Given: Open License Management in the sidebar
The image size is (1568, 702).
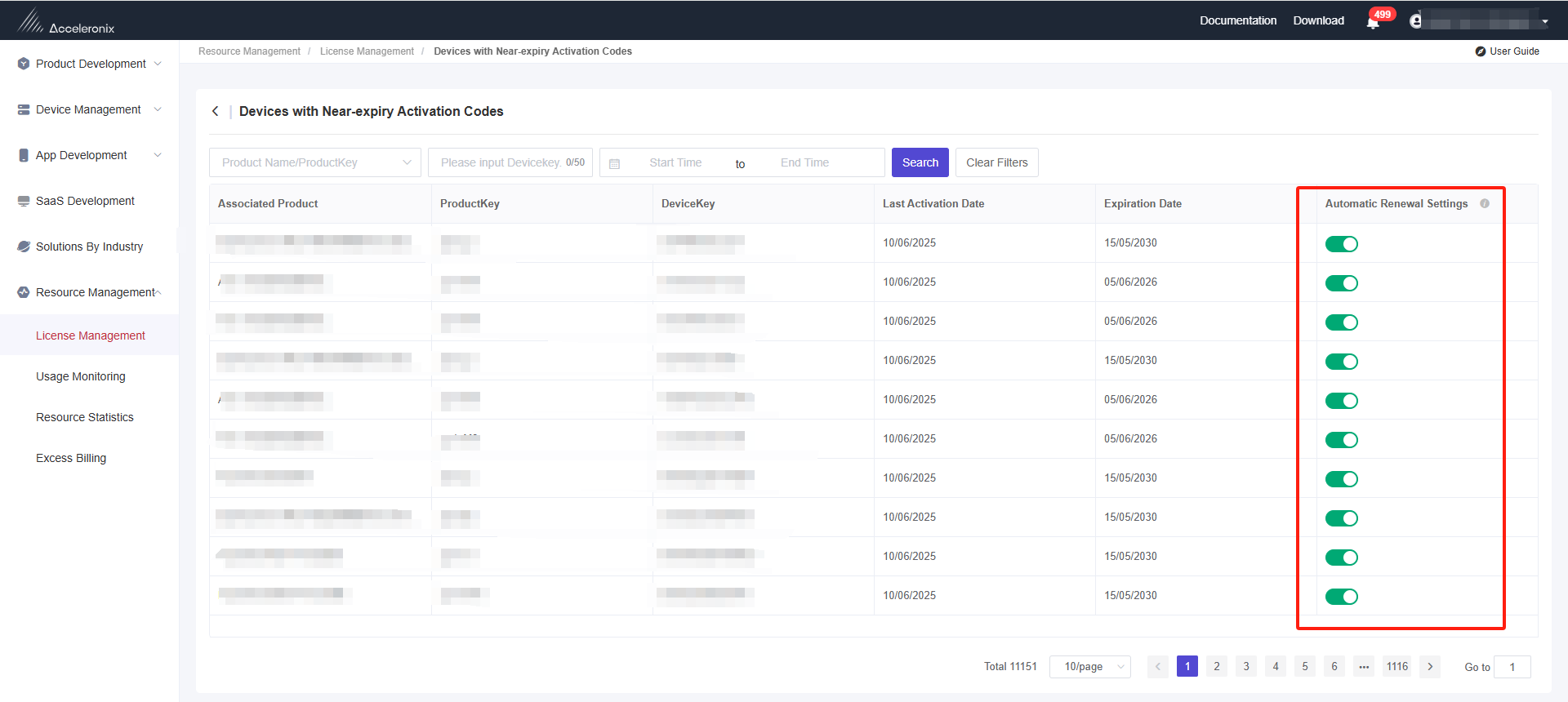Looking at the screenshot, I should coord(90,335).
